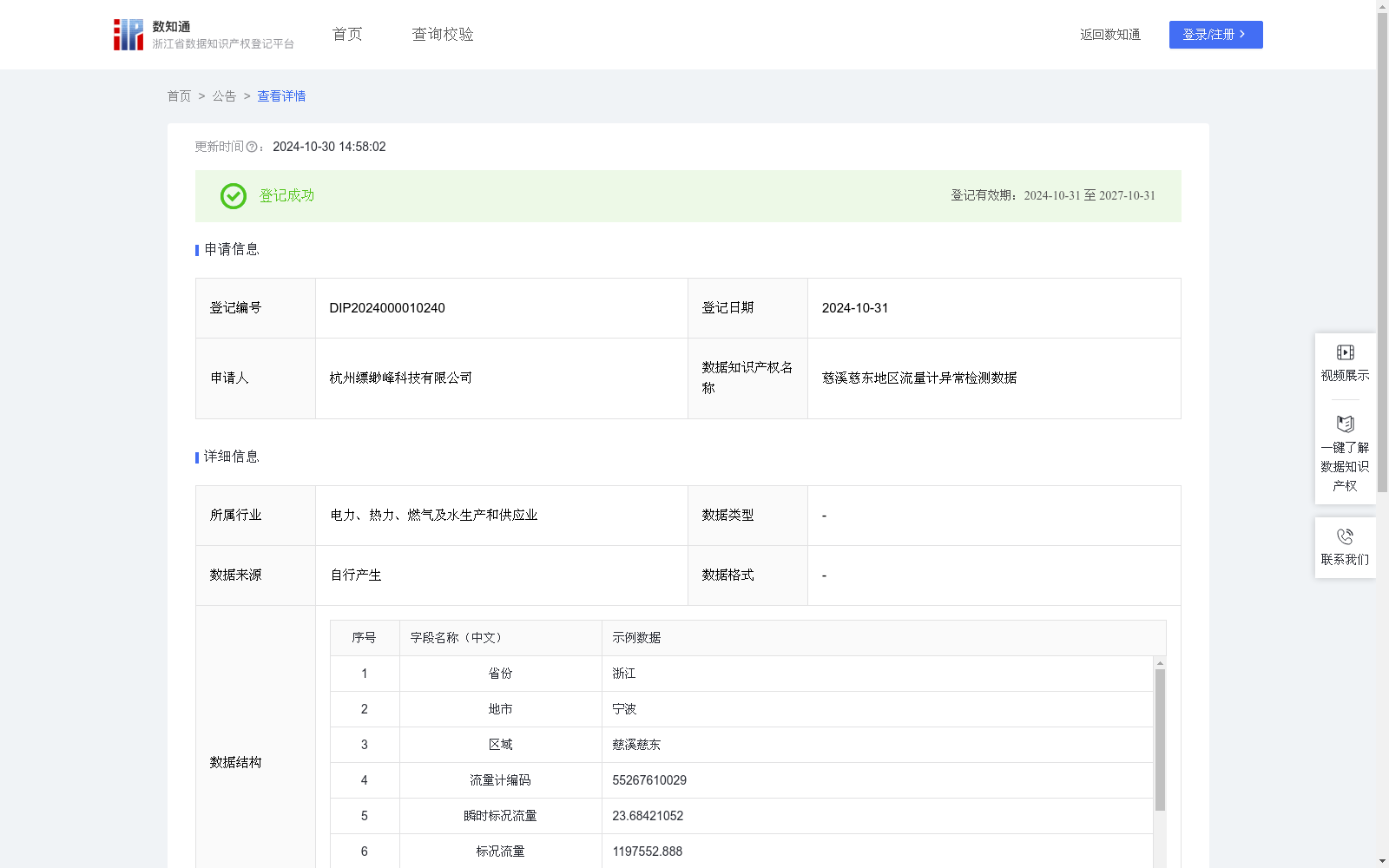Click the 所属行业 label cell
The height and width of the screenshot is (868, 1389).
tap(255, 516)
